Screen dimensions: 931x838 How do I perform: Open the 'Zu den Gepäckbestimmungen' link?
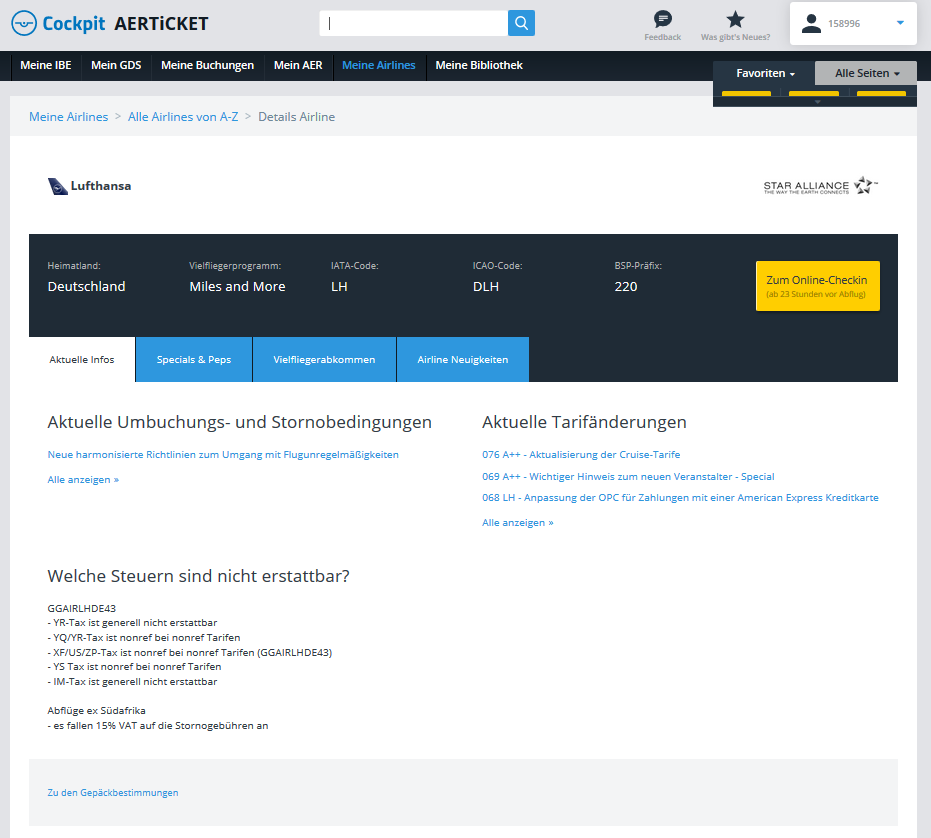113,792
